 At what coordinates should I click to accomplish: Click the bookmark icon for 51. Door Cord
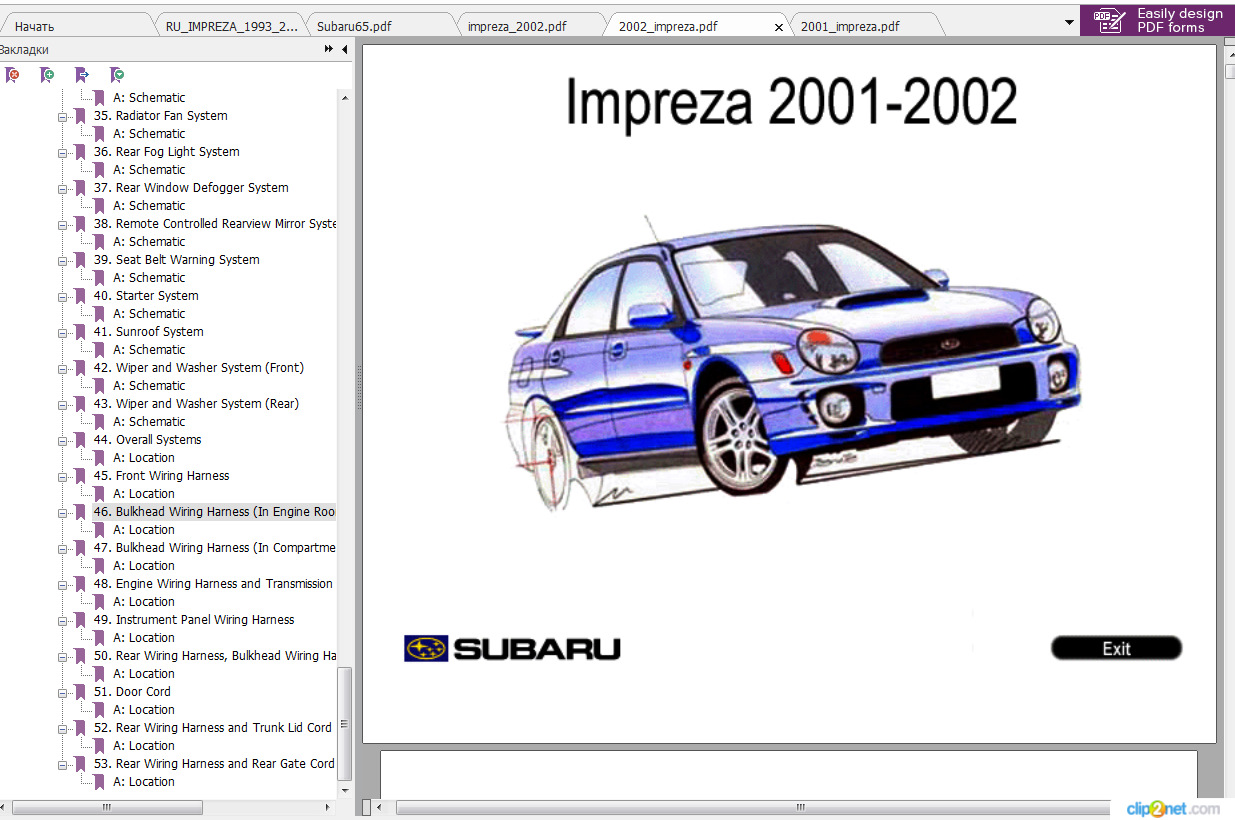80,692
